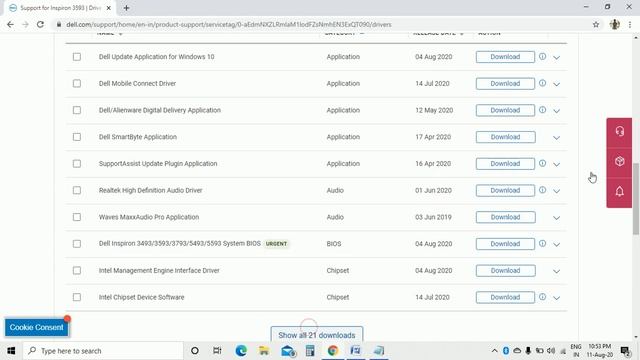Image resolution: width=640 pixels, height=360 pixels.
Task: Check Dell/Alienware Digital Delivery Application row
Action: [77, 110]
